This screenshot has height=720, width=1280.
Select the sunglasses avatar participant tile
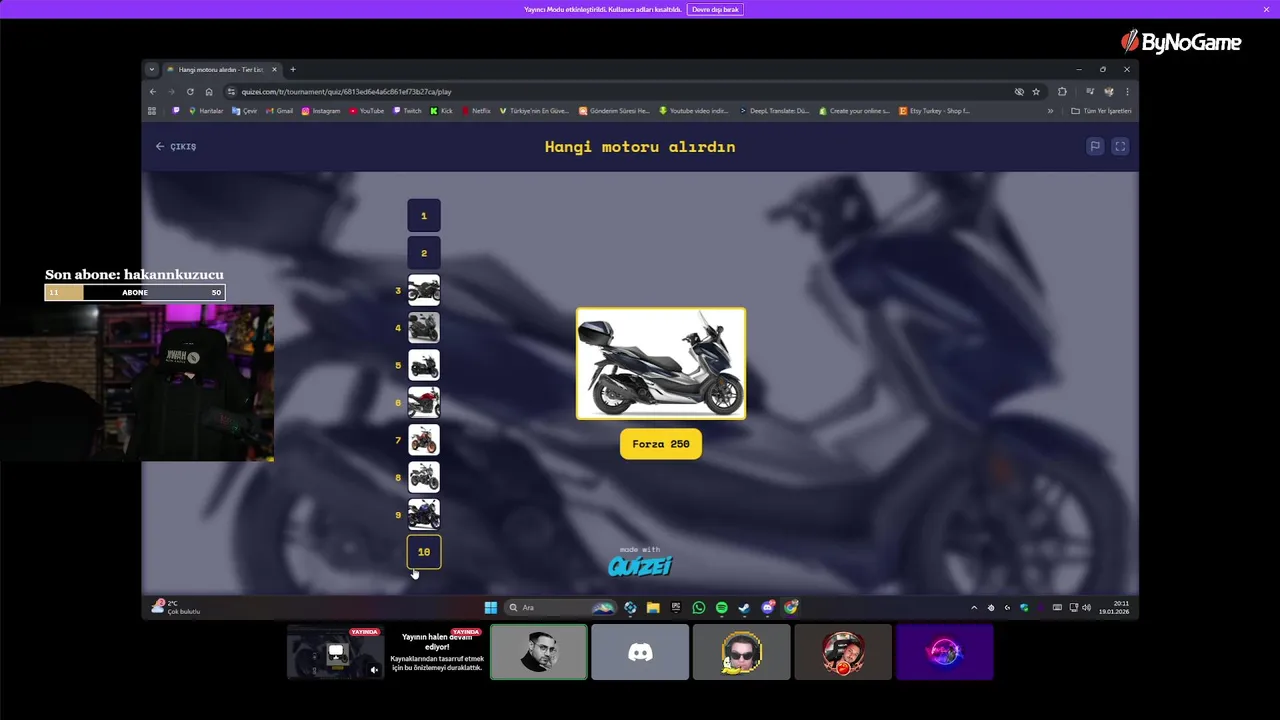click(741, 652)
